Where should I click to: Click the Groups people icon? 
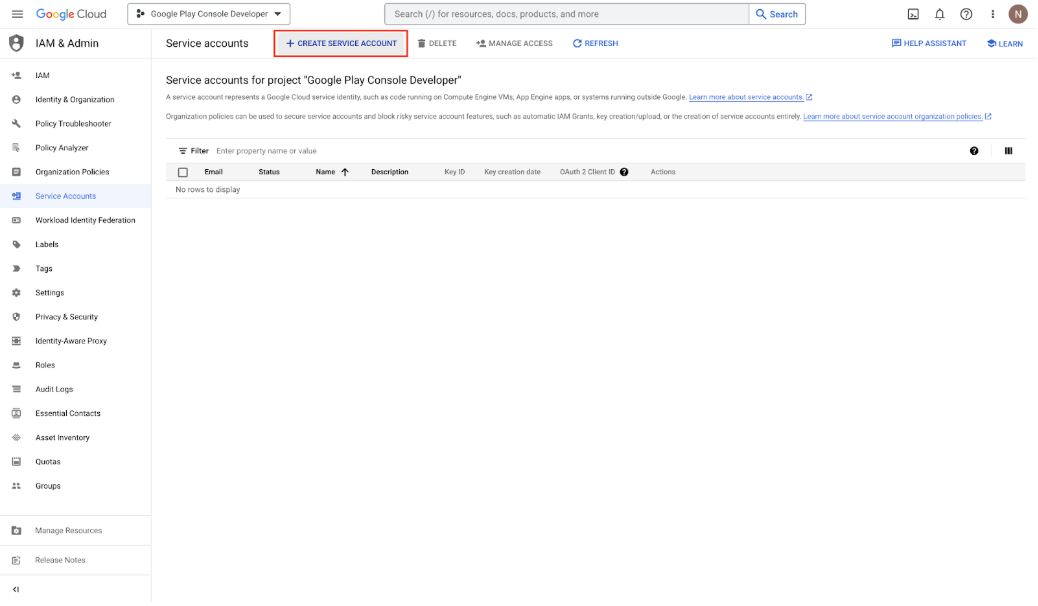17,486
